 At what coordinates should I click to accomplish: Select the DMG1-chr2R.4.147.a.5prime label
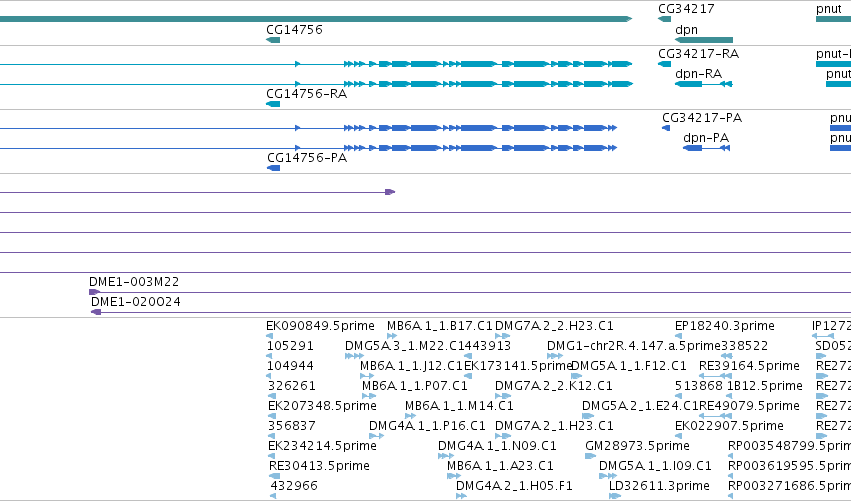click(634, 346)
